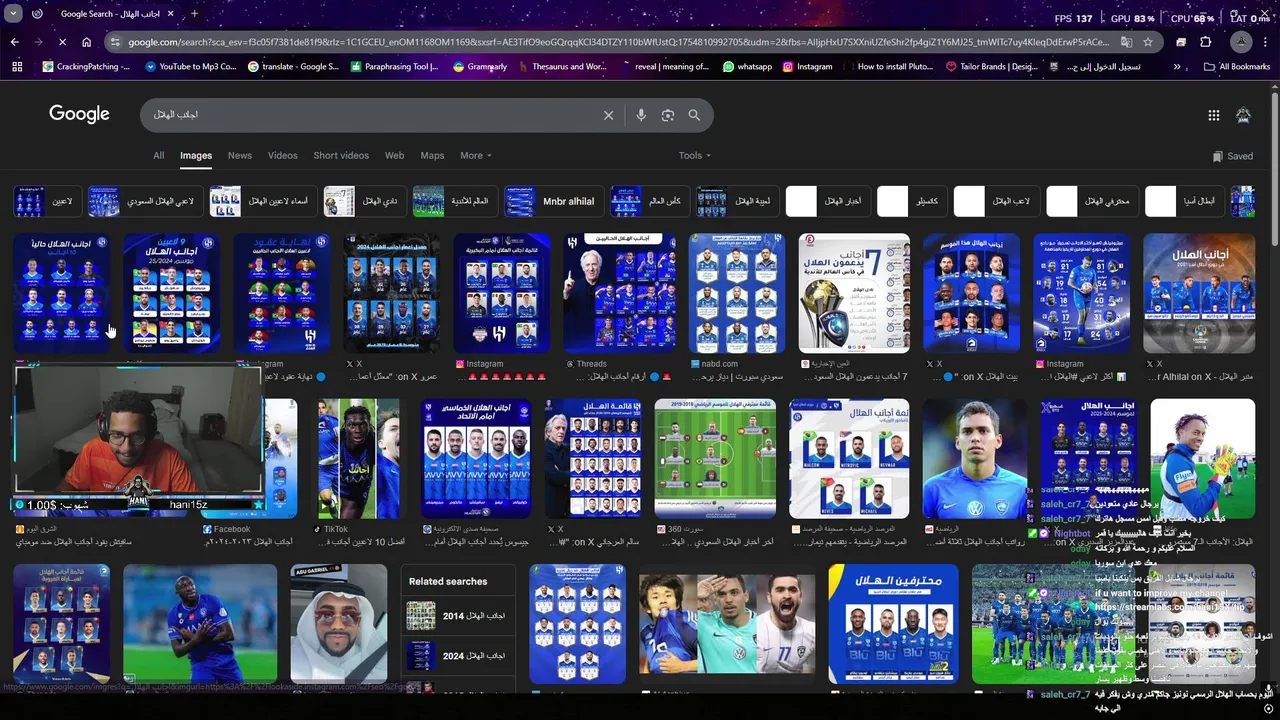This screenshot has height=720, width=1280.
Task: Open the browser home page
Action: point(86,42)
